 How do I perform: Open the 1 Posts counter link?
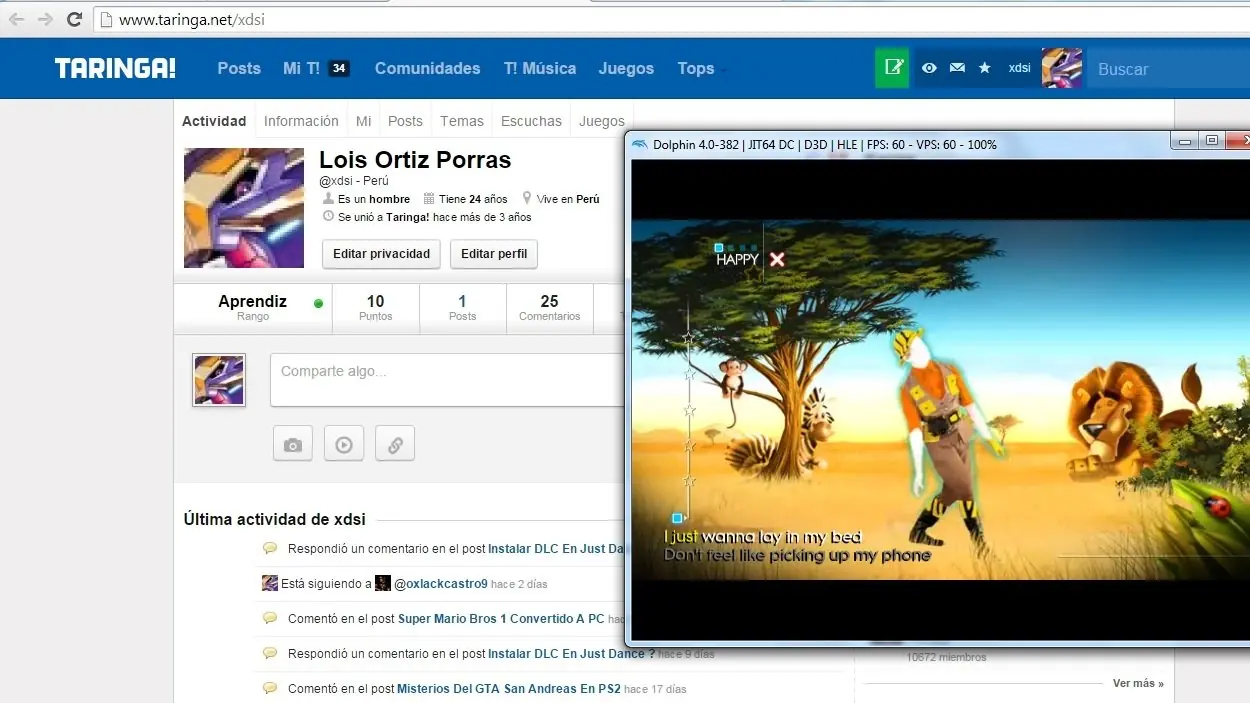[x=462, y=307]
